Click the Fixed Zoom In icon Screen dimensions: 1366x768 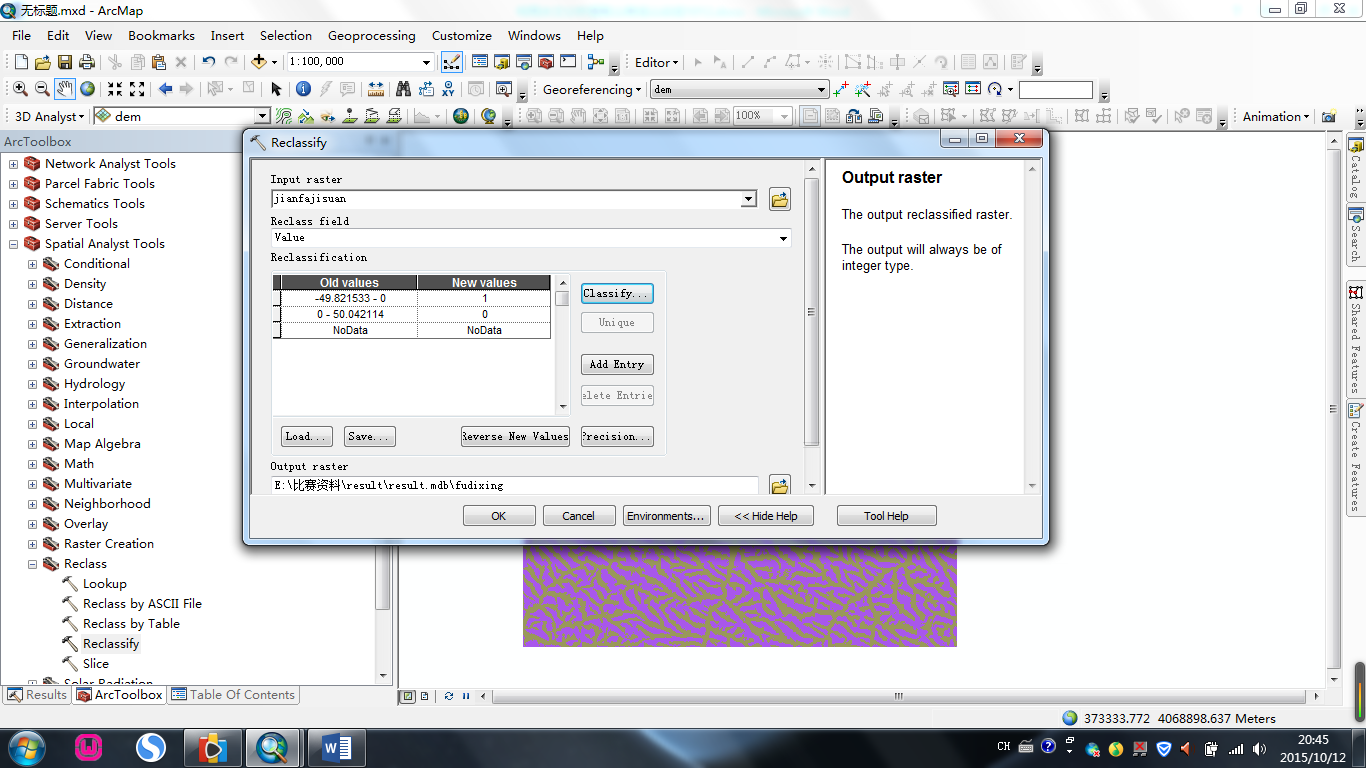click(115, 89)
